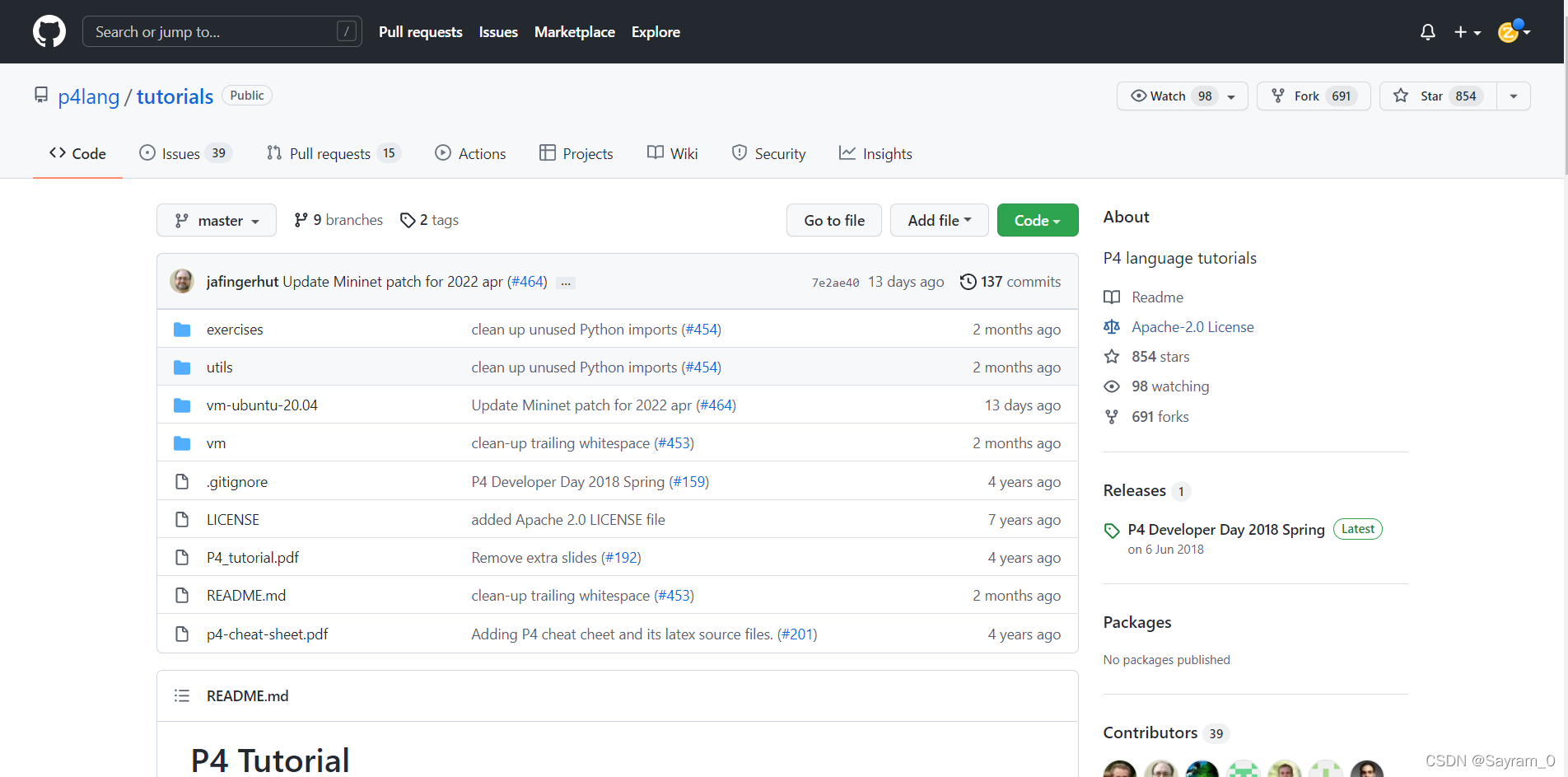Click the license scale icon in About
The height and width of the screenshot is (777, 1568).
[1112, 327]
